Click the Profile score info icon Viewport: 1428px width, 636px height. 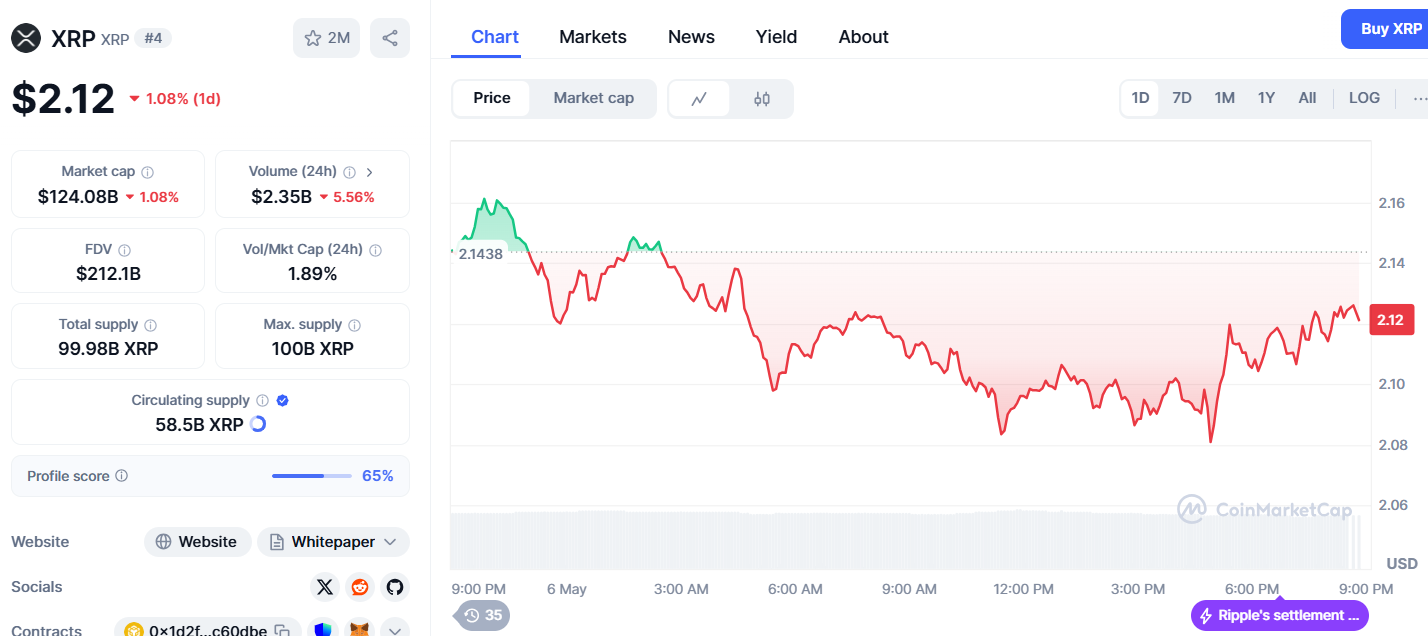(122, 476)
